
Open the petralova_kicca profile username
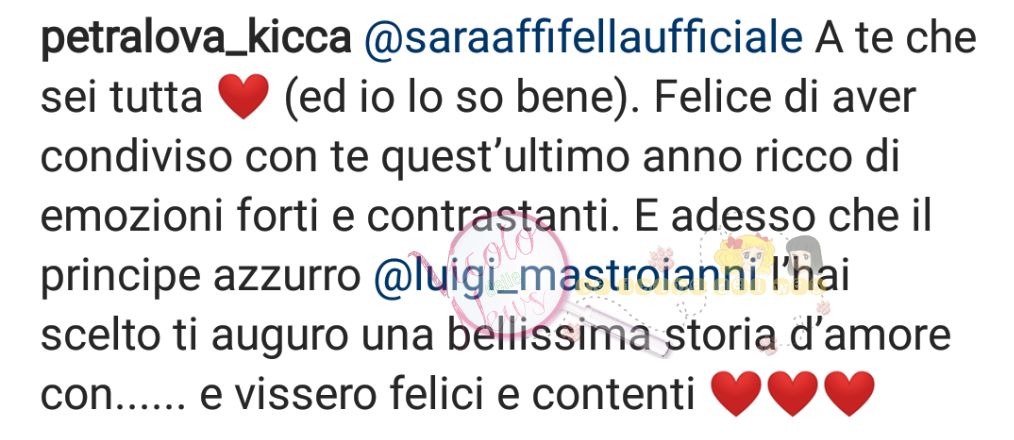tap(196, 41)
